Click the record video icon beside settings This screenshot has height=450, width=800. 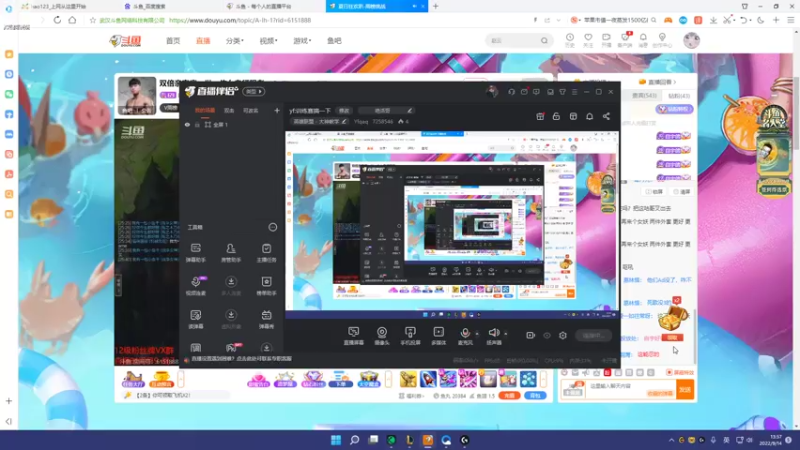coord(531,335)
